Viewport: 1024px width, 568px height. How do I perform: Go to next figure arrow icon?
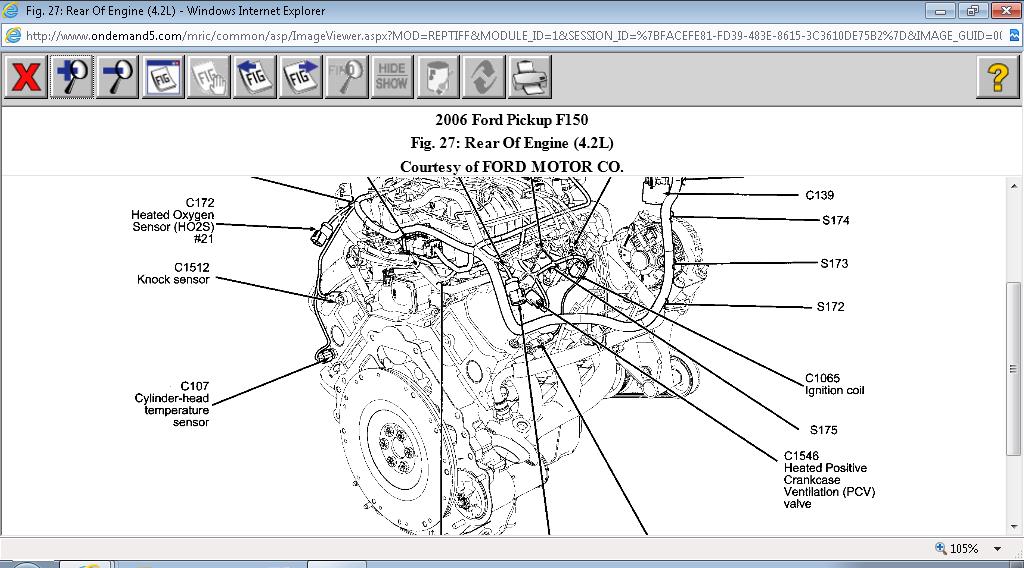300,77
